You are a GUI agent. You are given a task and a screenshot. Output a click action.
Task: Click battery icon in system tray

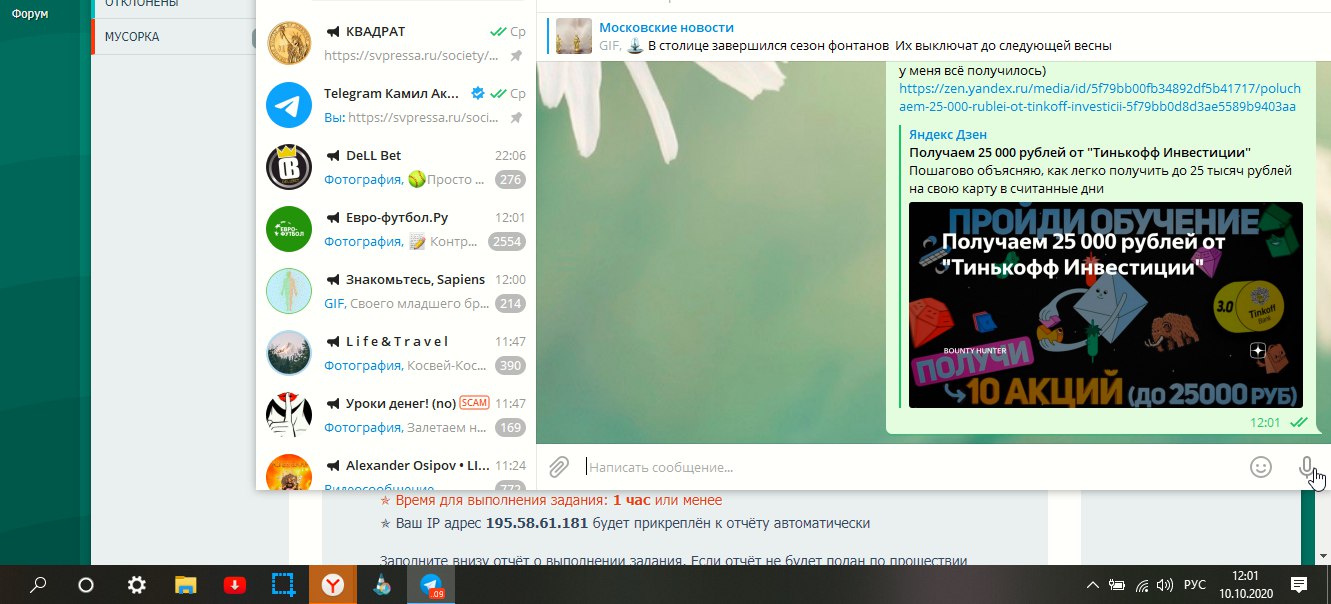point(1116,585)
